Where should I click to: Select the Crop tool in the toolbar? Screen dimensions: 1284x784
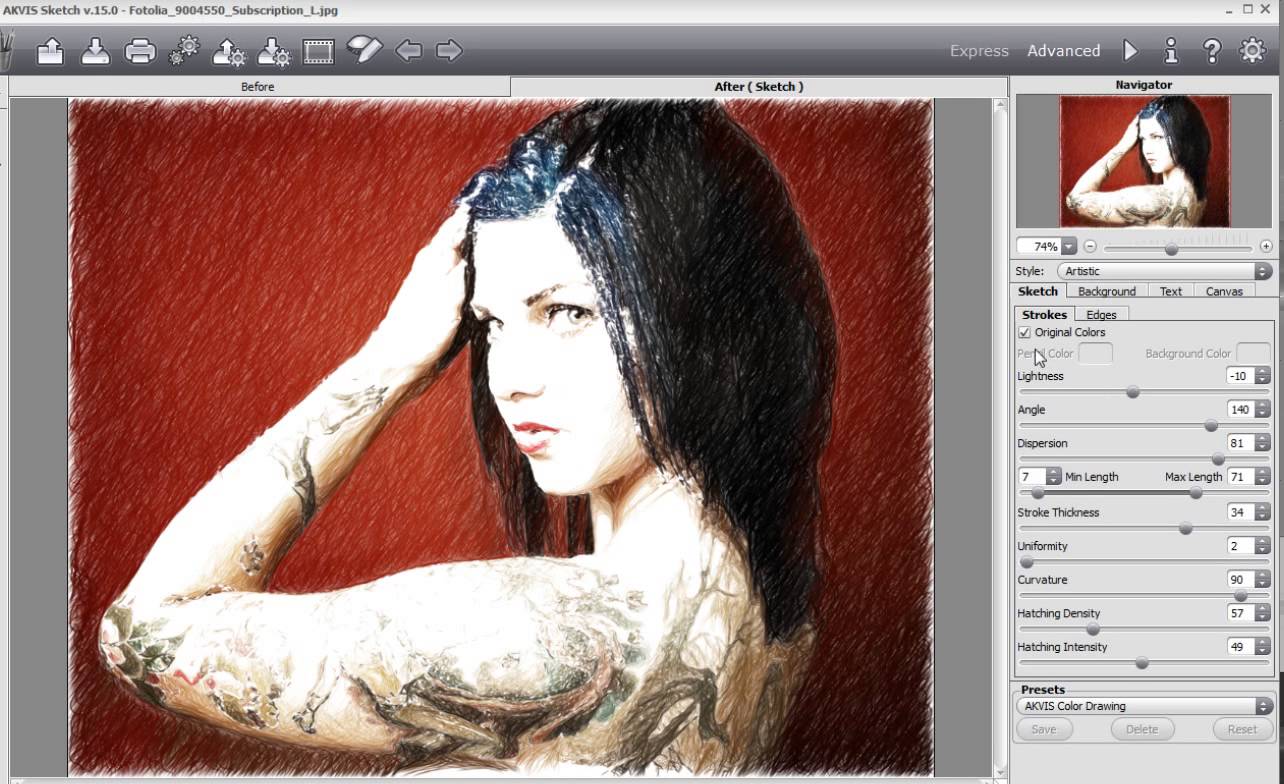coord(317,50)
